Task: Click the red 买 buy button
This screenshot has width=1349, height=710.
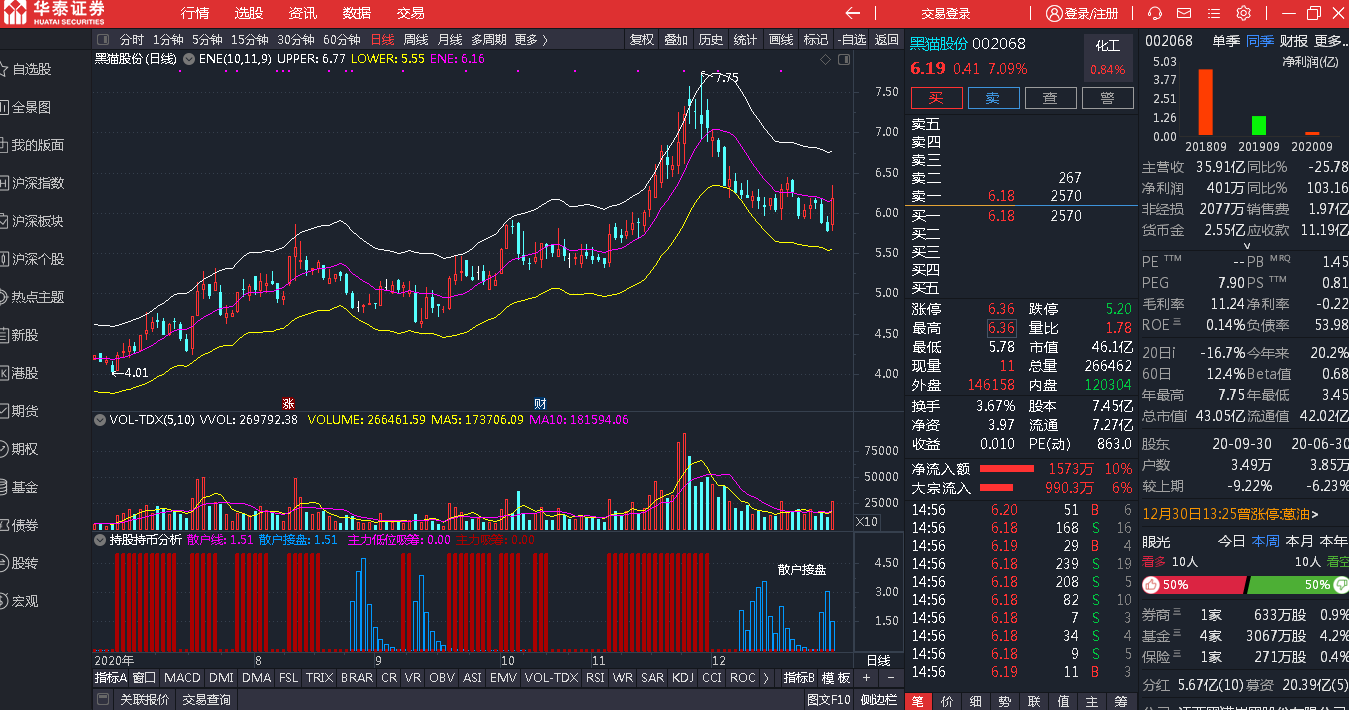Action: (x=936, y=98)
